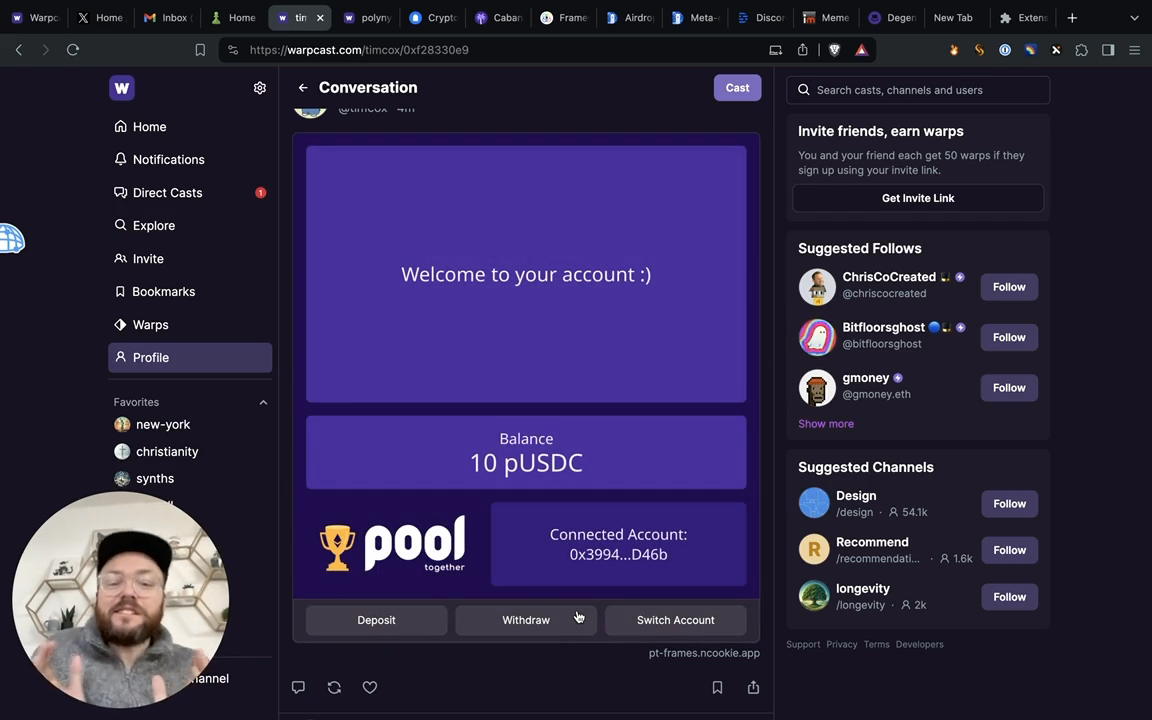Click Deposit button in PoolTogether frame
The width and height of the screenshot is (1152, 720).
pos(376,620)
